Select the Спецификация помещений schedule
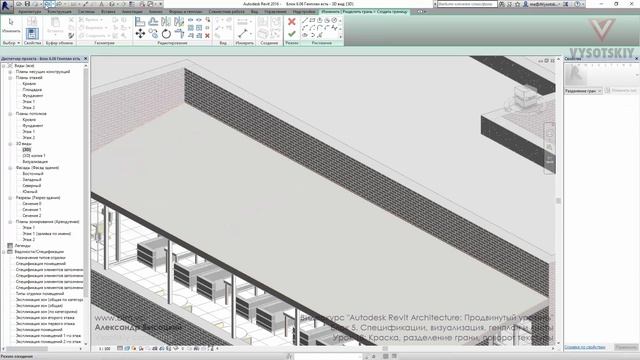Screen dimensions: 640x360 pyautogui.click(x=40, y=264)
